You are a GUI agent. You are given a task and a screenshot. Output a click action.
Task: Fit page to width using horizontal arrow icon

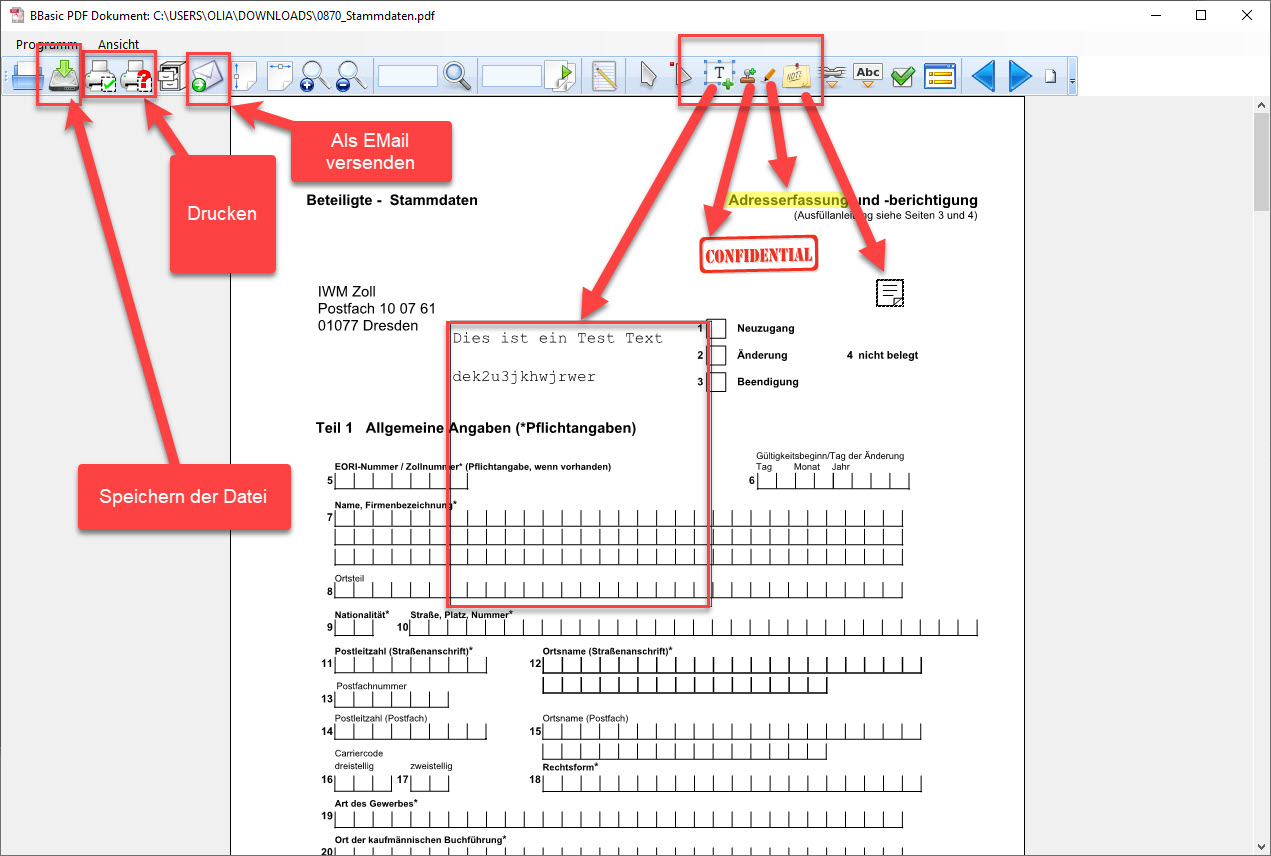tap(280, 76)
